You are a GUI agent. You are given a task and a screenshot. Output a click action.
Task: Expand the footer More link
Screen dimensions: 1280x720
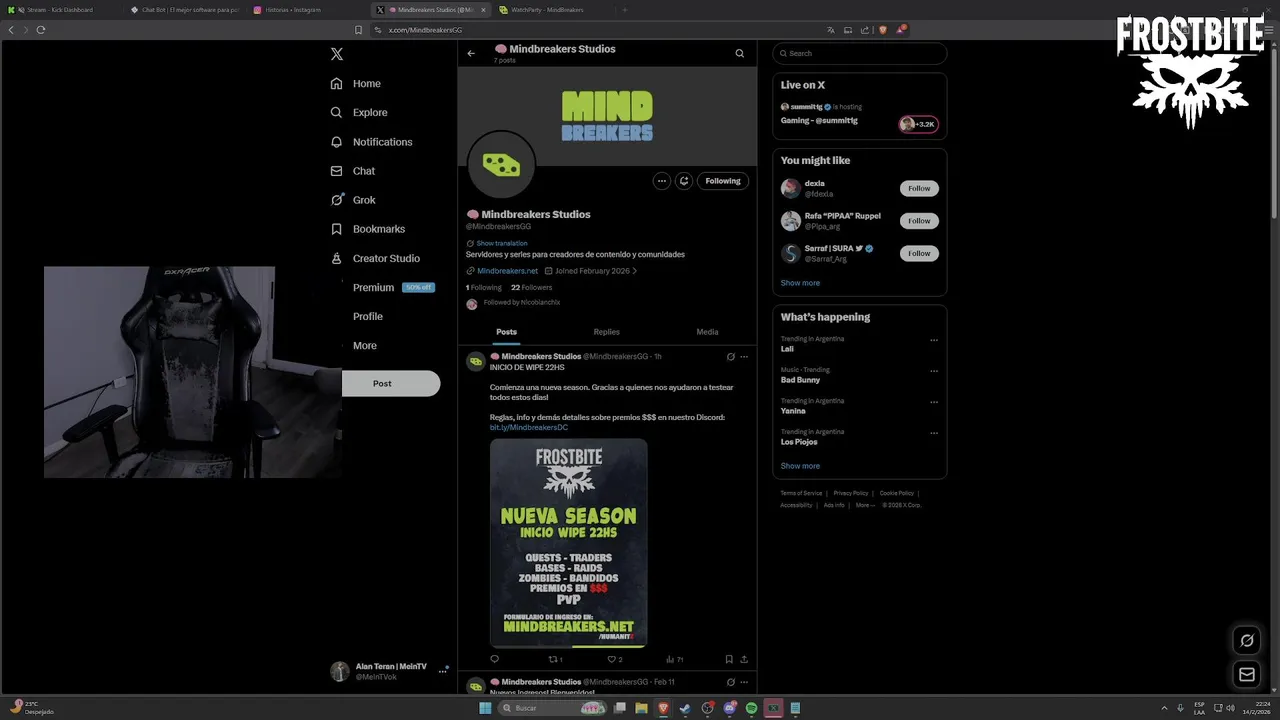(x=865, y=505)
